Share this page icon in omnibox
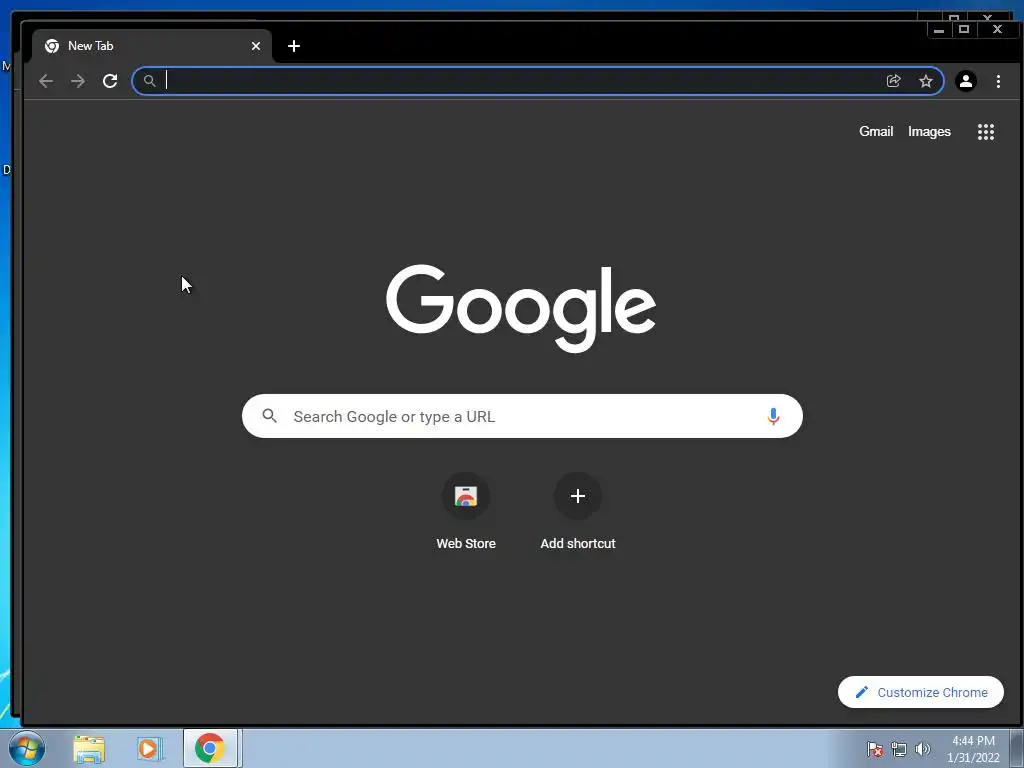The image size is (1024, 768). pyautogui.click(x=893, y=81)
